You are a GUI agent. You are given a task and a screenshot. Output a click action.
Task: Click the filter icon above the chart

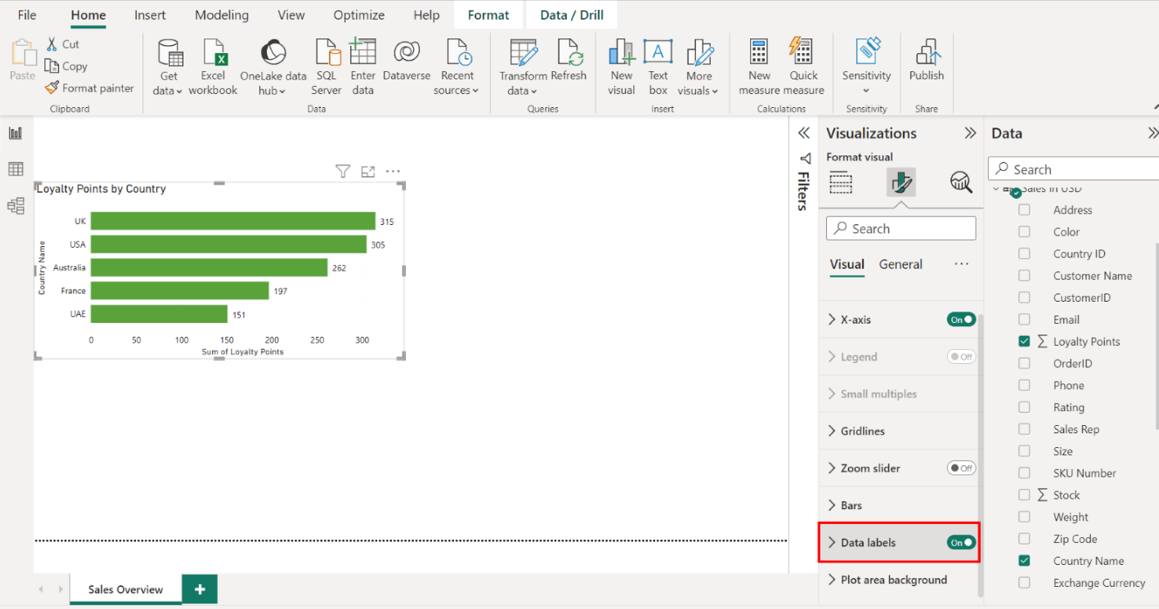pyautogui.click(x=343, y=172)
